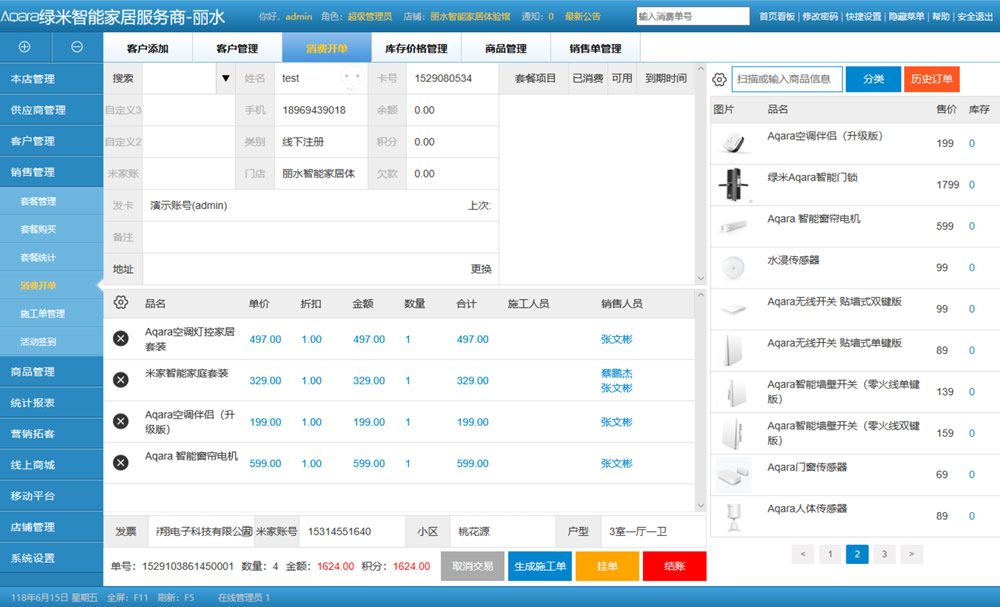The height and width of the screenshot is (607, 1000).
Task: Click 绿米Aqara智能门锁 product thumbnail
Action: pos(733,184)
